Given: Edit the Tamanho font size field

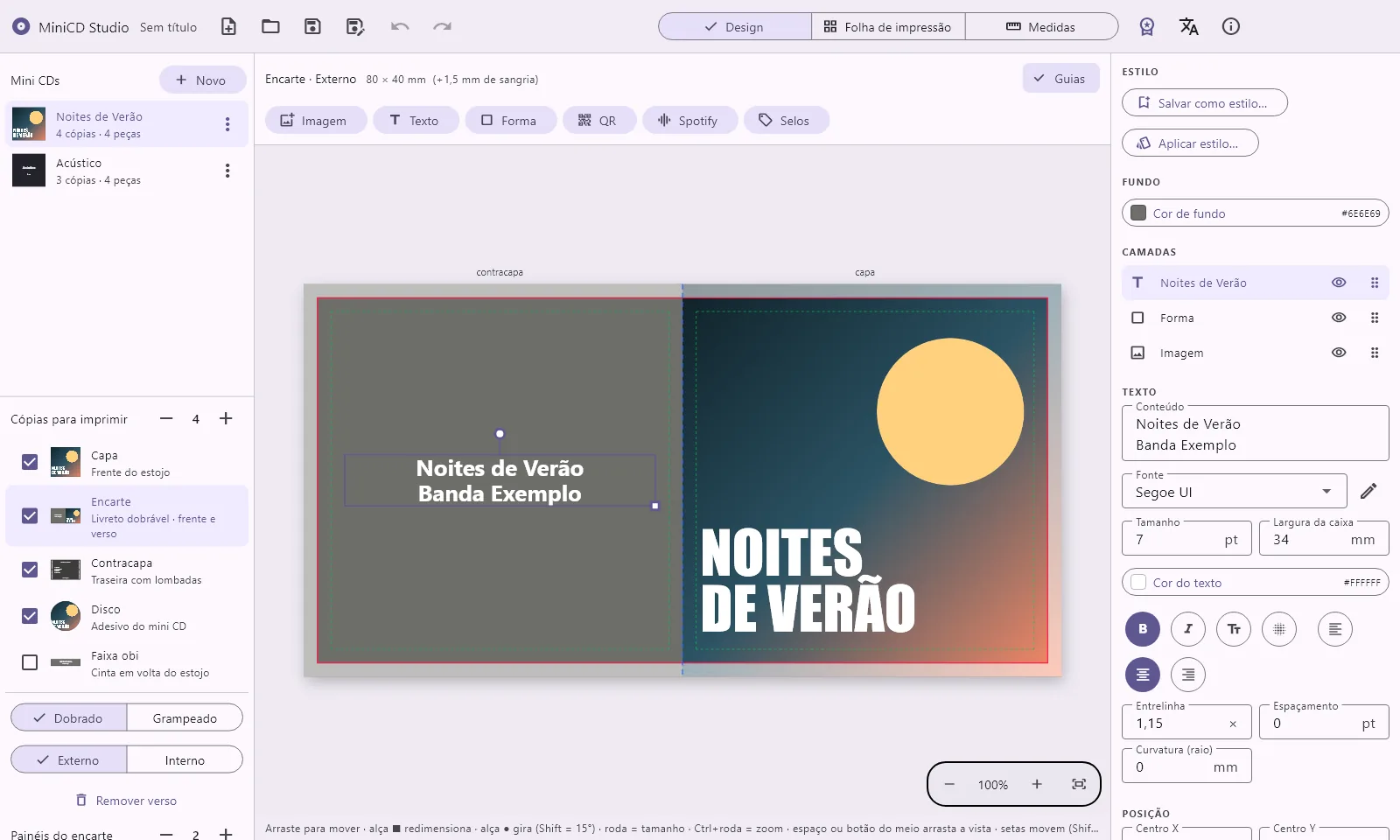Looking at the screenshot, I should pos(1186,539).
